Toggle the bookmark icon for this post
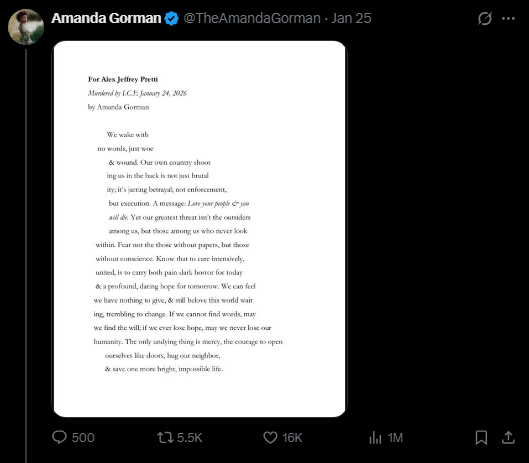 click(x=481, y=438)
